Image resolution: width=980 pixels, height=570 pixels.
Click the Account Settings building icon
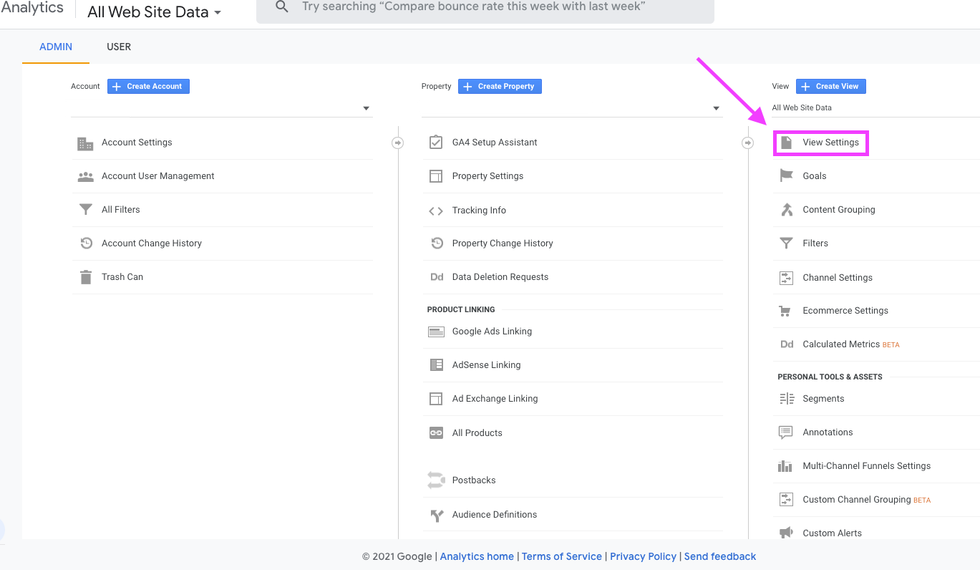[x=85, y=143]
